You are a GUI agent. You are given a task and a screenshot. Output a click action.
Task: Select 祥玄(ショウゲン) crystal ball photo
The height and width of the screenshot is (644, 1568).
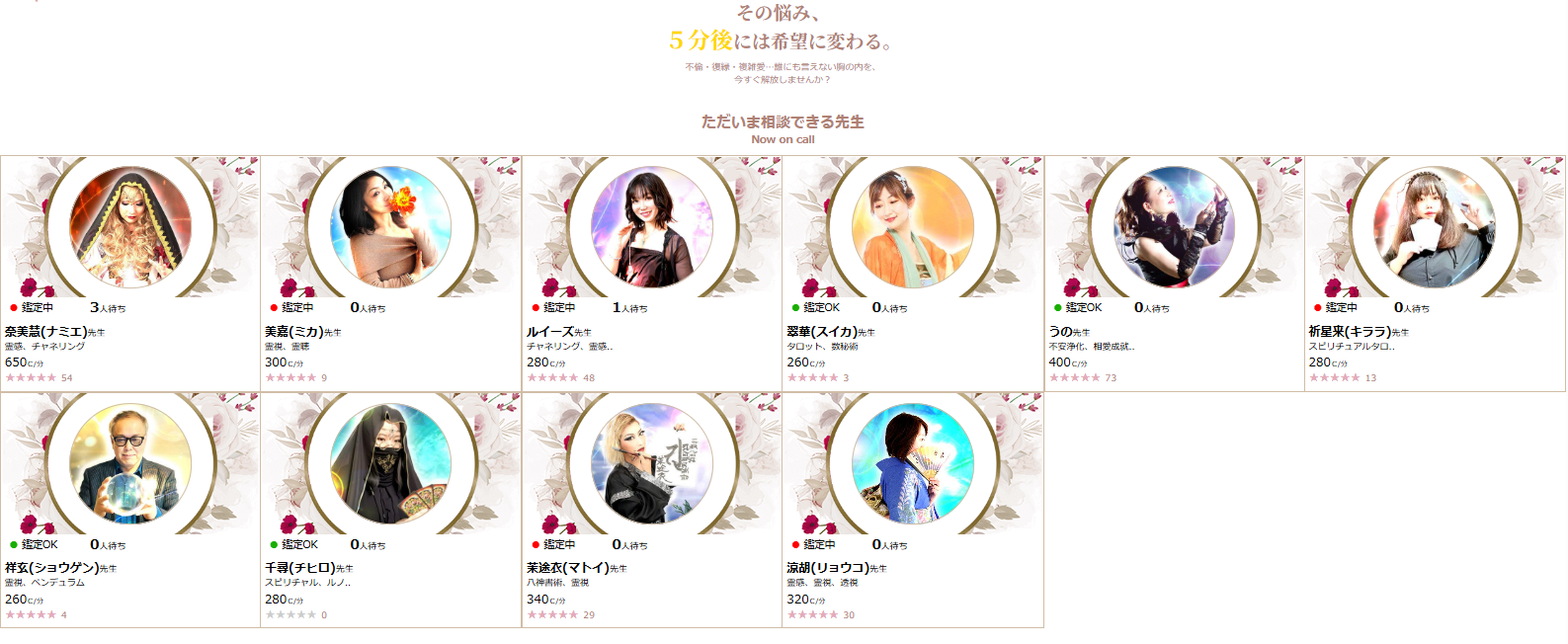pos(129,464)
